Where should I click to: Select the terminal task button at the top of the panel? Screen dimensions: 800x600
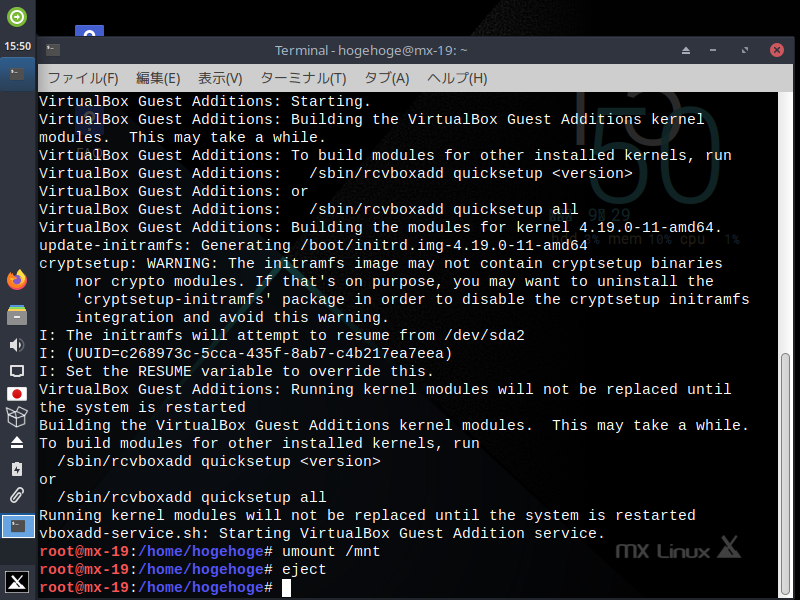point(17,74)
